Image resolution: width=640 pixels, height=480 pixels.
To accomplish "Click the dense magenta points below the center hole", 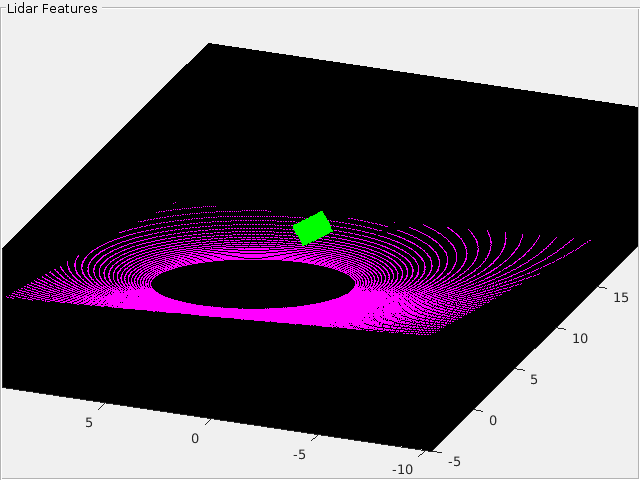I will click(253, 314).
